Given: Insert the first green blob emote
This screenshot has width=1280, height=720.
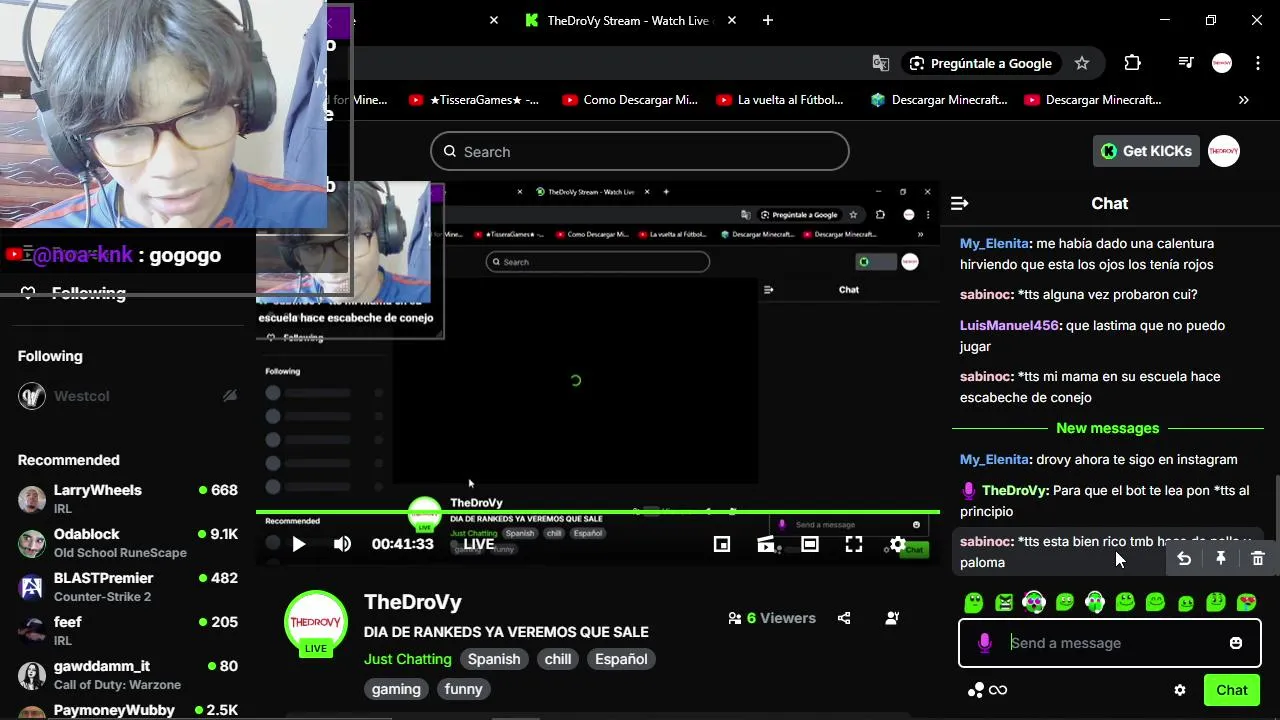Looking at the screenshot, I should click(974, 602).
